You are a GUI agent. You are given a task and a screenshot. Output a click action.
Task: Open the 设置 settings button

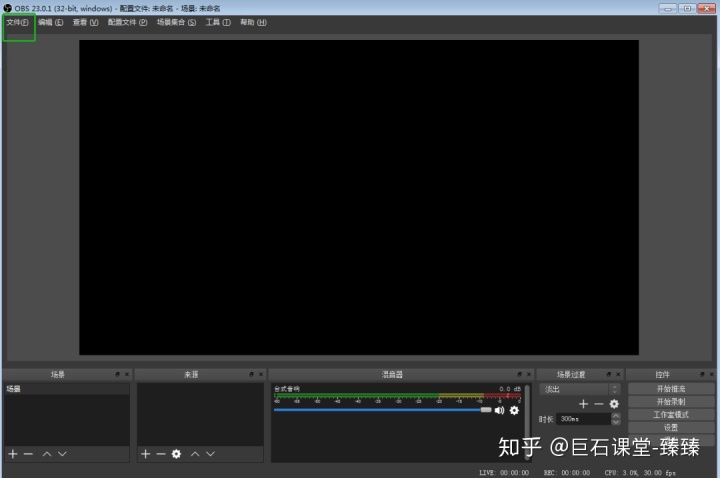pos(671,427)
